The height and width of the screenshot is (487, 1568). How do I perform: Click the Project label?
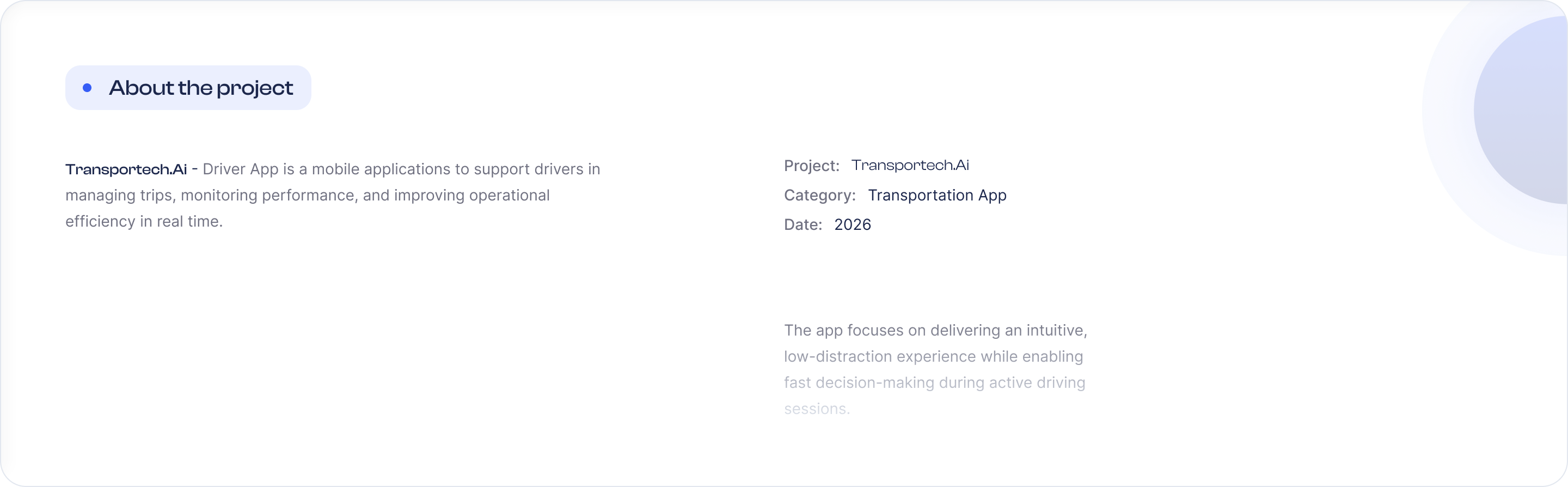coord(811,166)
